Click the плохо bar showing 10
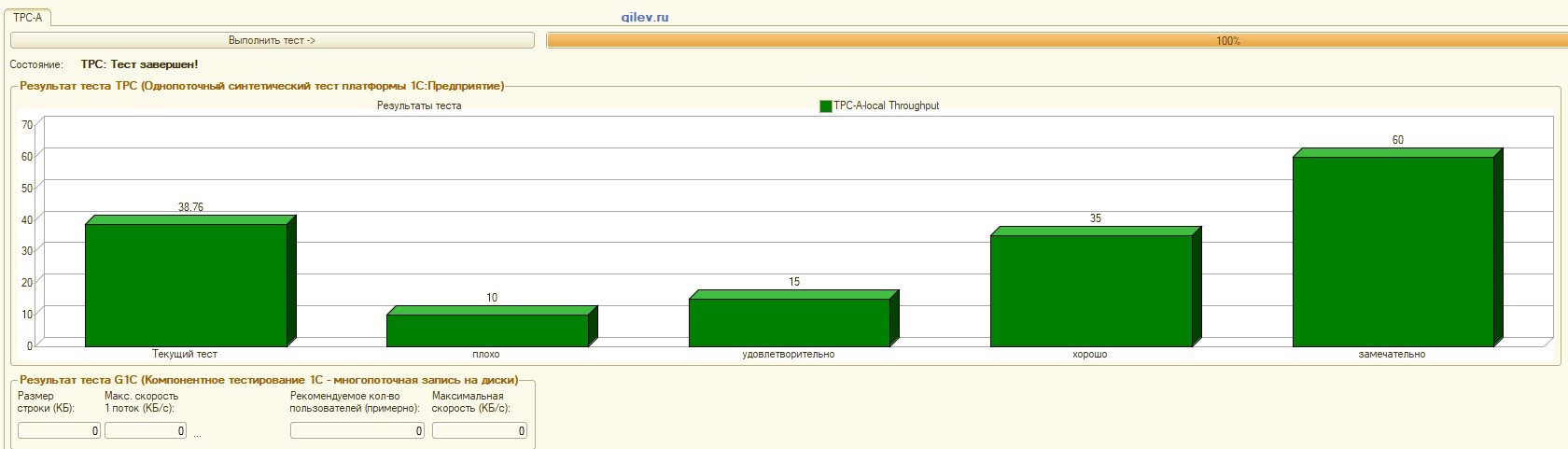 (487, 330)
